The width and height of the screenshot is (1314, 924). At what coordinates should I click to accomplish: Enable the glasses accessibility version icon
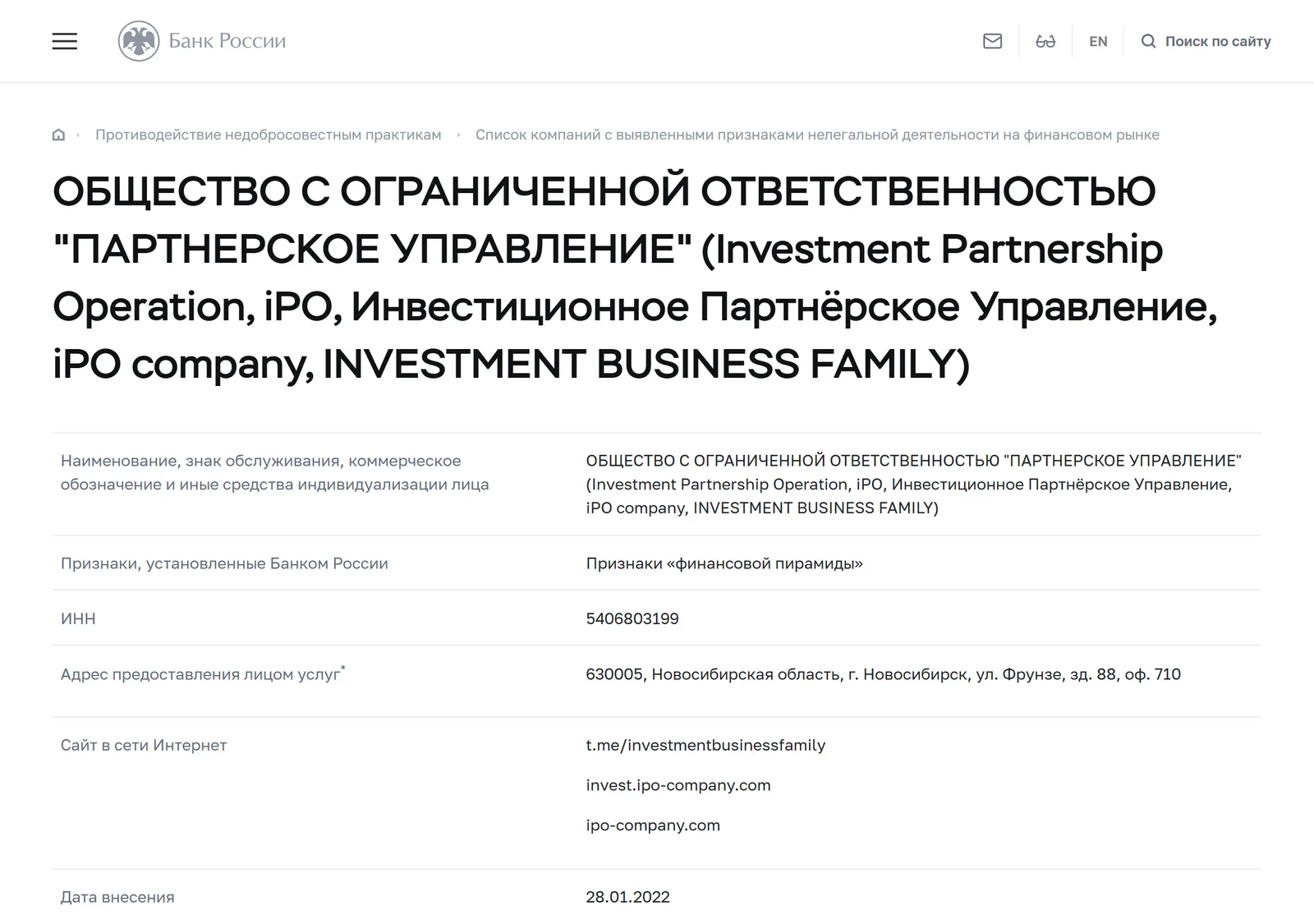(x=1045, y=41)
